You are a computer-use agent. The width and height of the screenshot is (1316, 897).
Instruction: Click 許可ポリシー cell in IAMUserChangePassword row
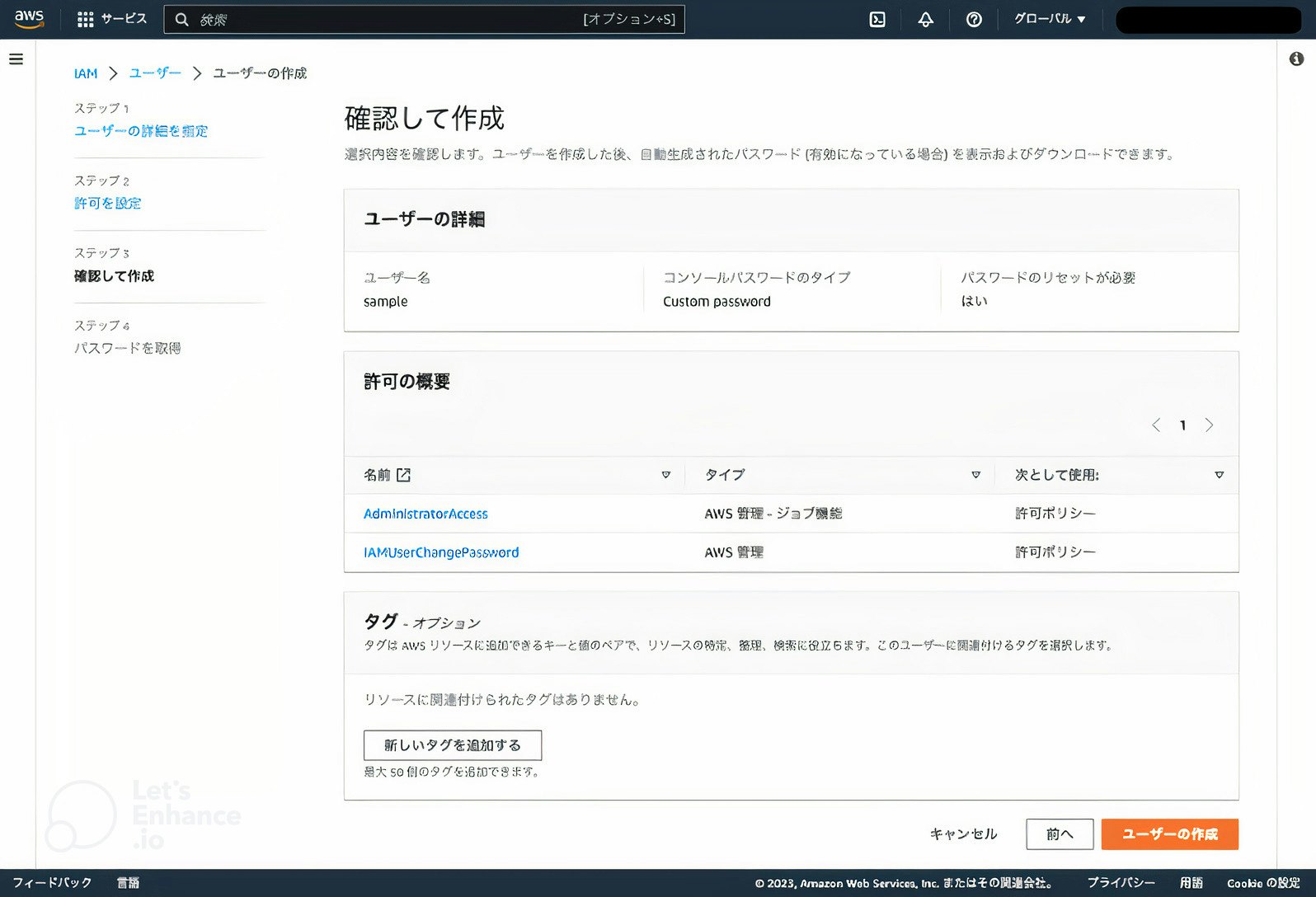[x=1055, y=552]
